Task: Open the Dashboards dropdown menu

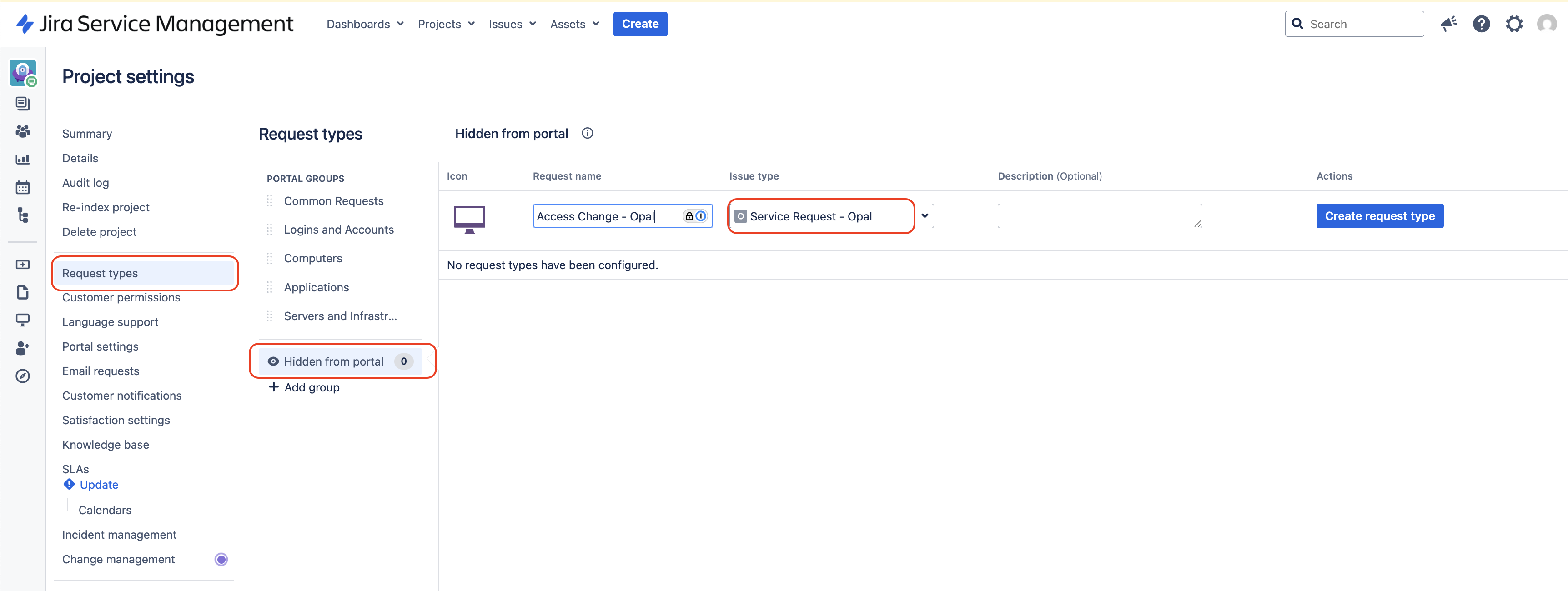Action: [x=365, y=24]
